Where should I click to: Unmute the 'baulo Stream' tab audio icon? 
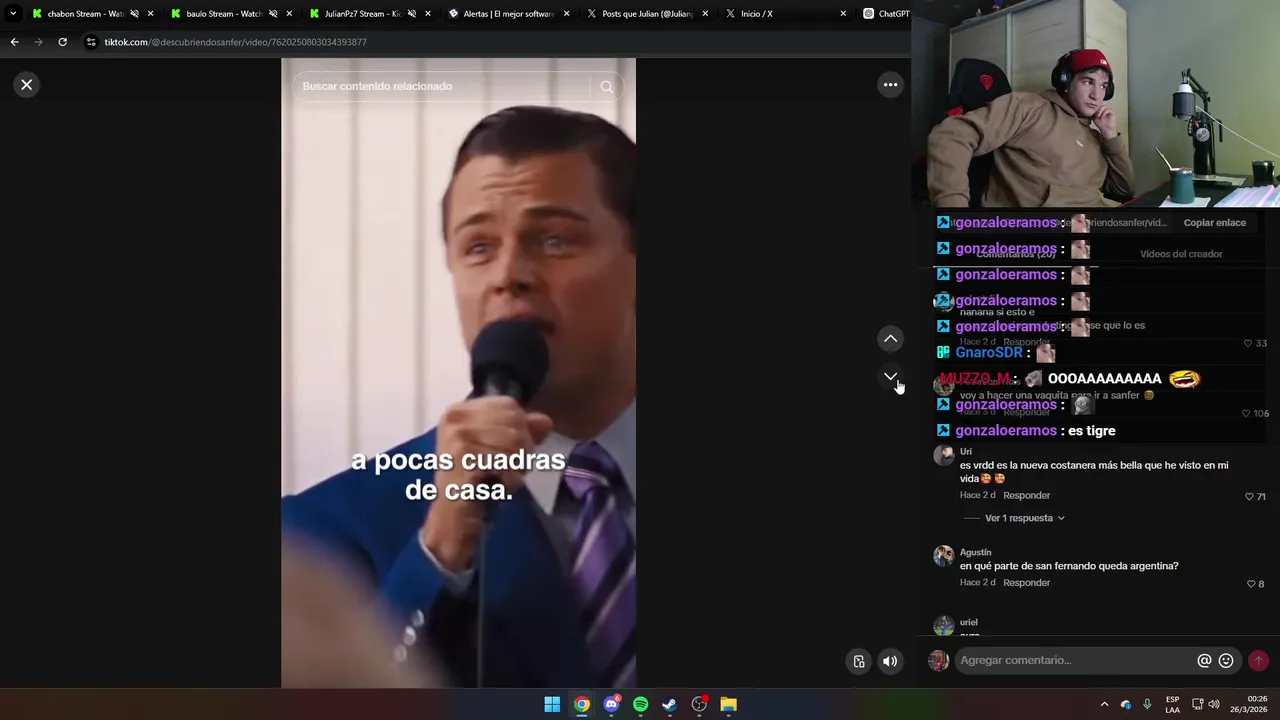(x=273, y=14)
